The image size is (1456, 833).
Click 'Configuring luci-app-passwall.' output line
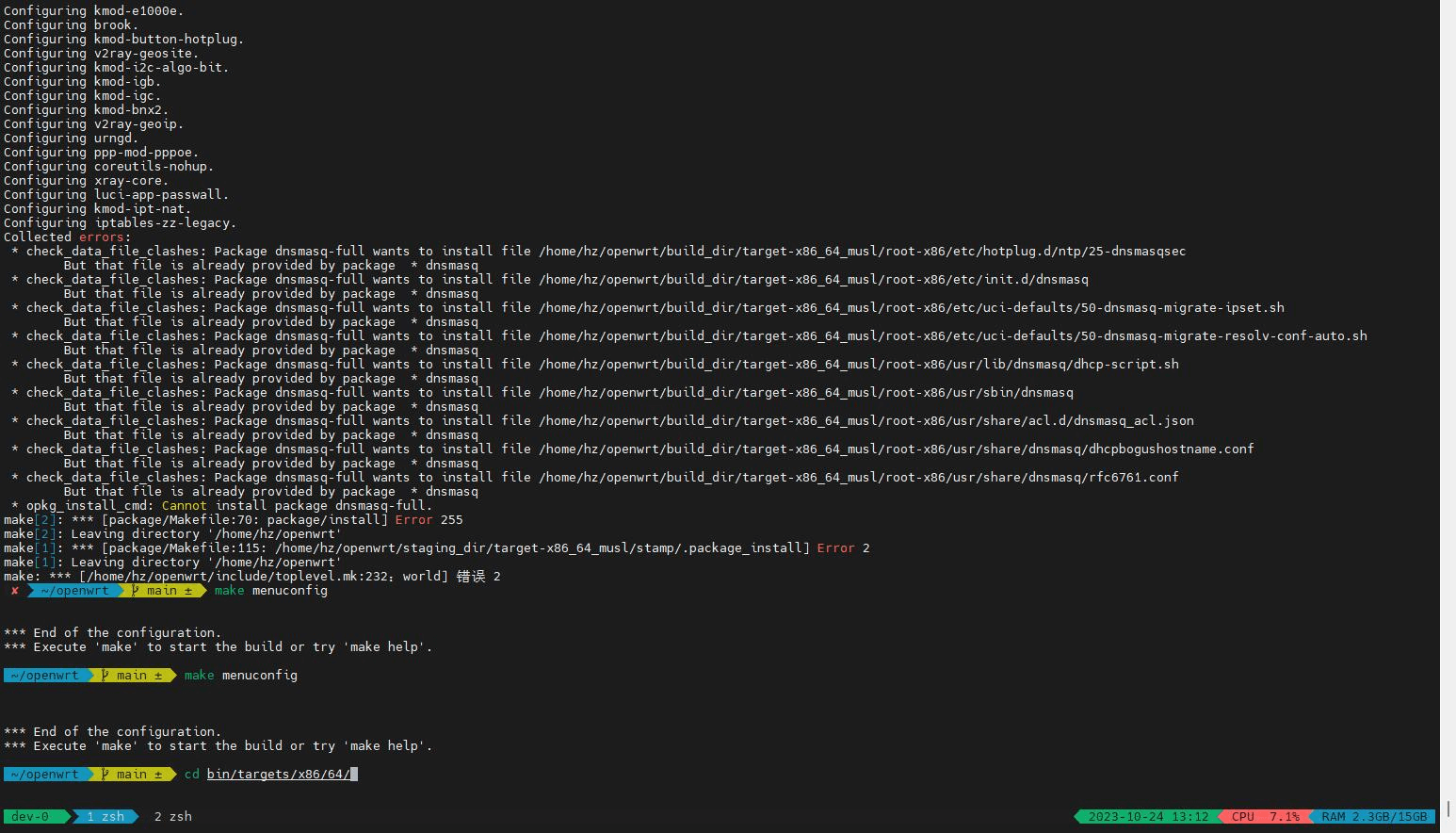pyautogui.click(x=116, y=195)
